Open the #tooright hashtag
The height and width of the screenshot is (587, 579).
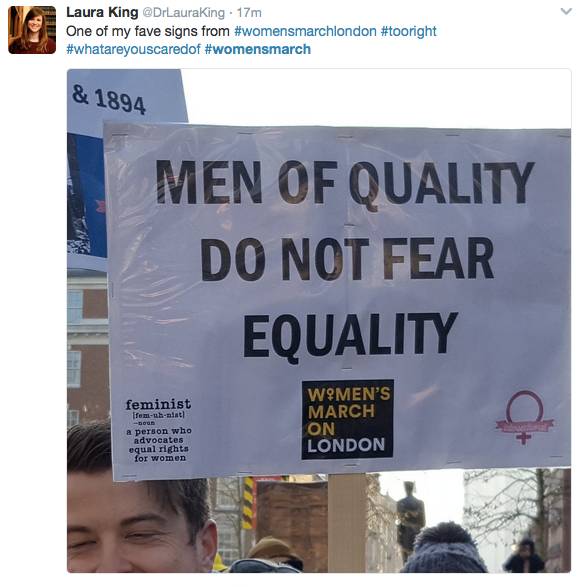409,31
